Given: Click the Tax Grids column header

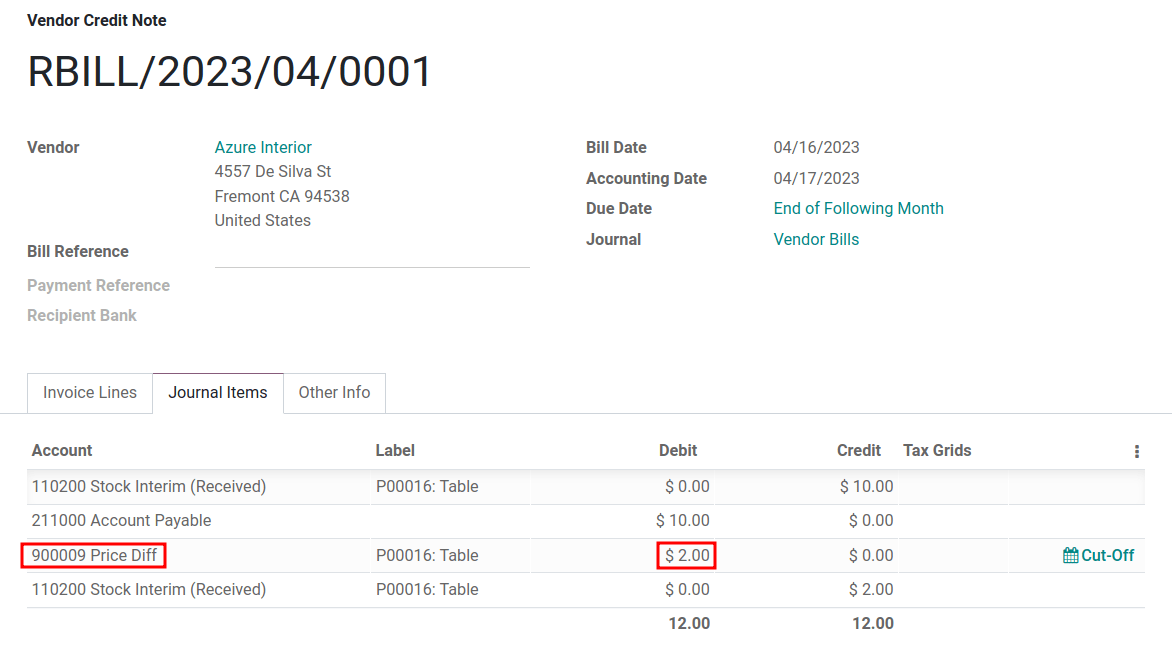Looking at the screenshot, I should click(937, 451).
